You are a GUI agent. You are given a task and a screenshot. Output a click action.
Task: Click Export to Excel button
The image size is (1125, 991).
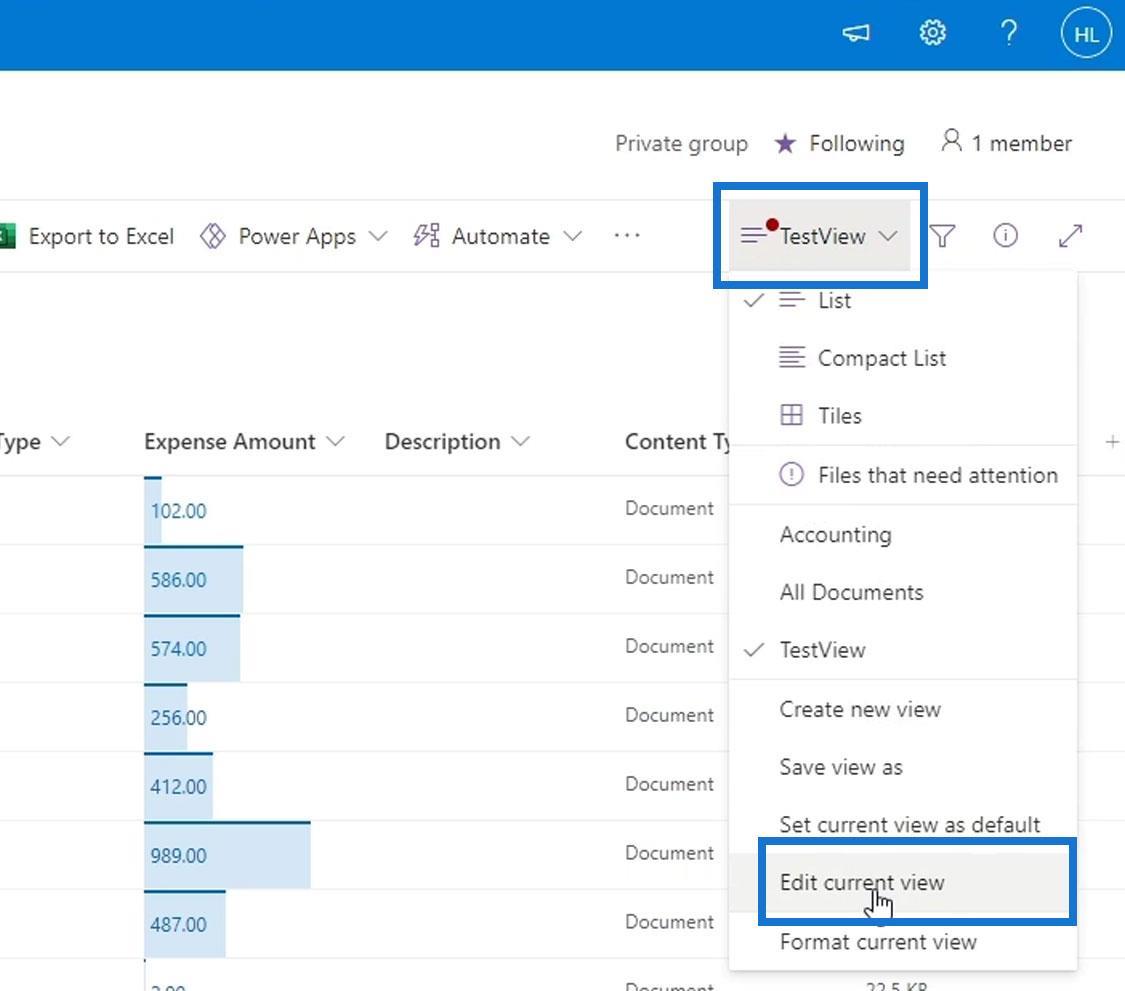tap(87, 236)
